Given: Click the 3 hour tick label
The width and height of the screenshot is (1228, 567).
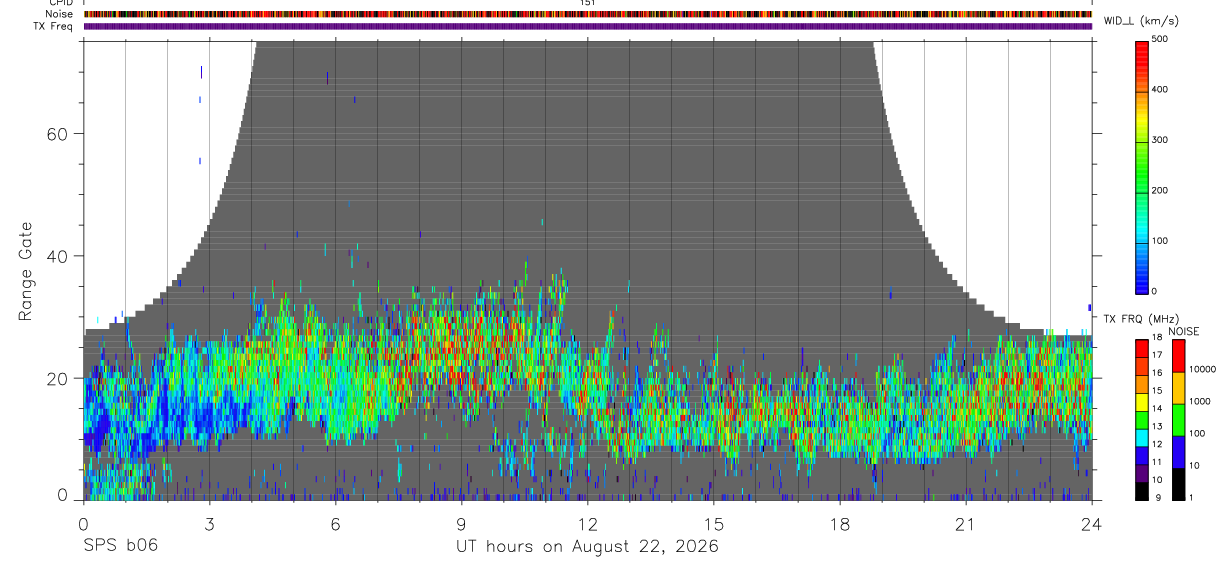Looking at the screenshot, I should coord(209,524).
